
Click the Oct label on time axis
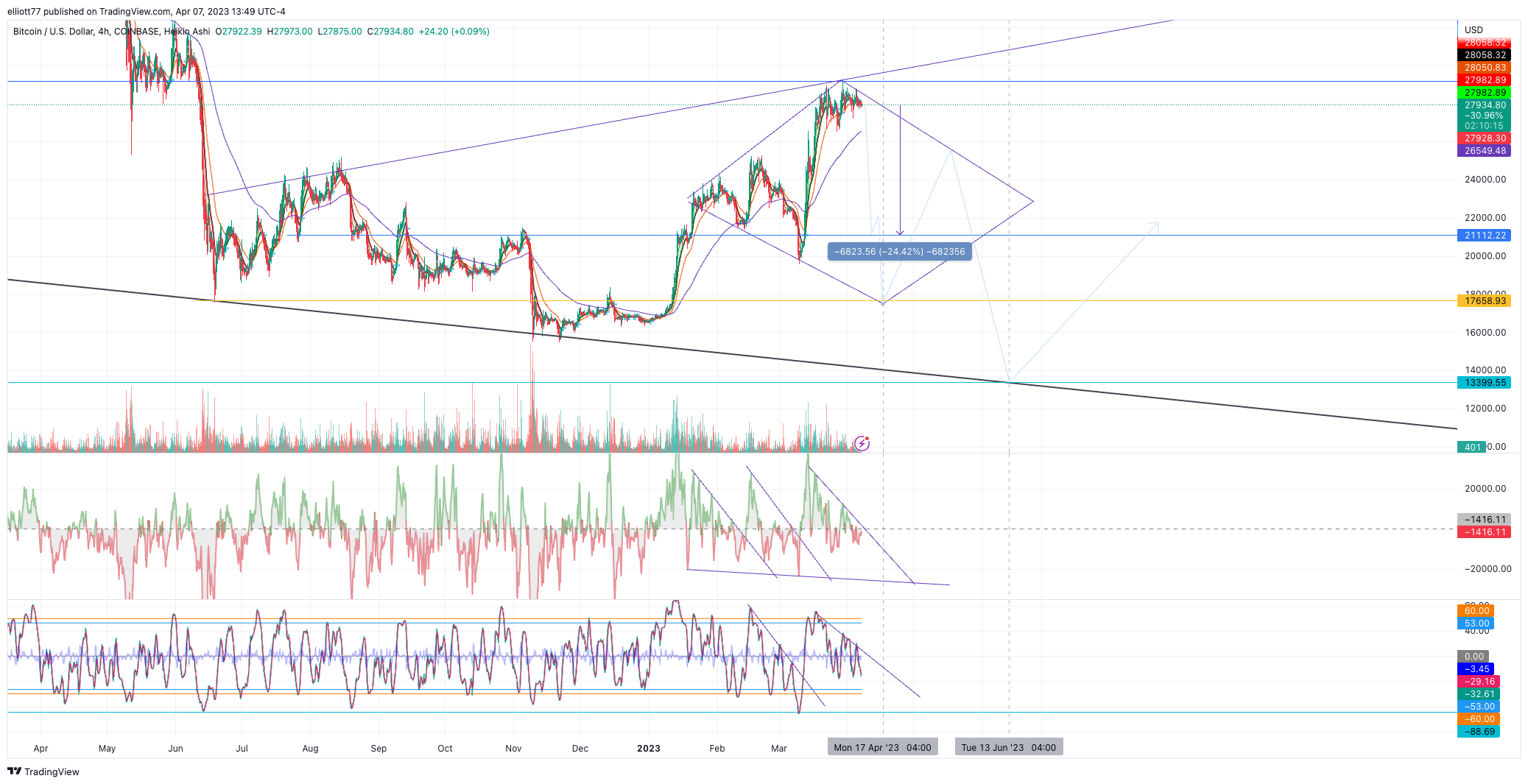445,749
